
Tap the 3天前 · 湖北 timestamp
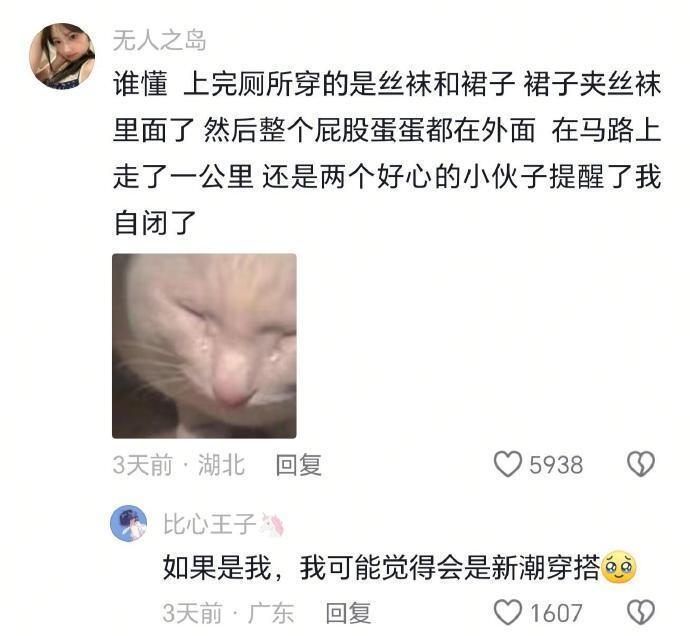[x=179, y=465]
